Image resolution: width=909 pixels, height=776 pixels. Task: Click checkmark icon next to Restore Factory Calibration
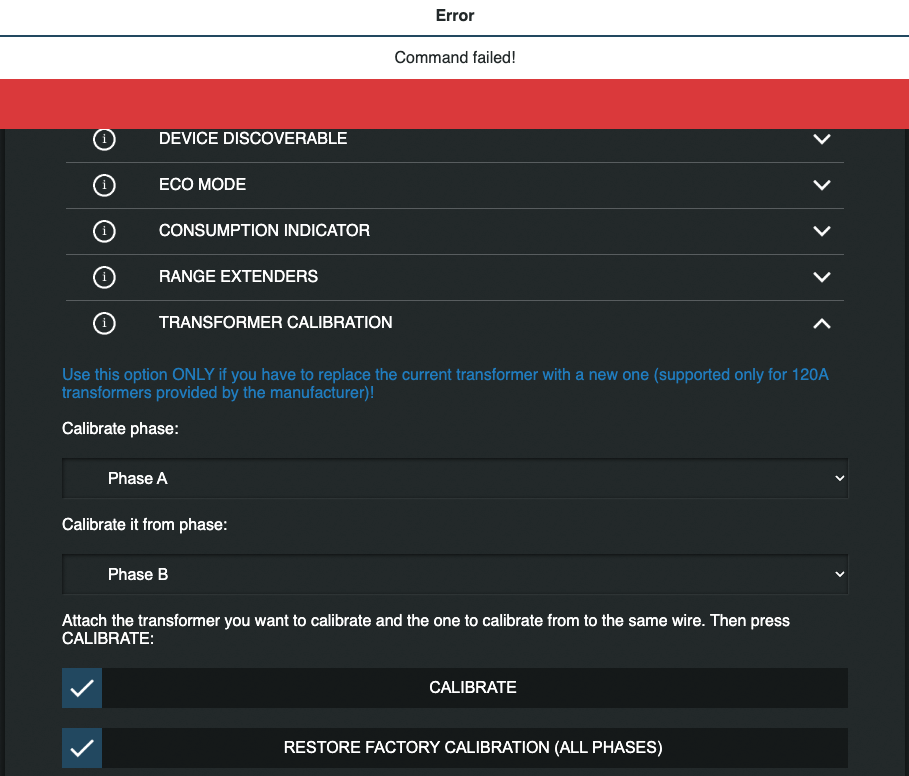click(82, 748)
